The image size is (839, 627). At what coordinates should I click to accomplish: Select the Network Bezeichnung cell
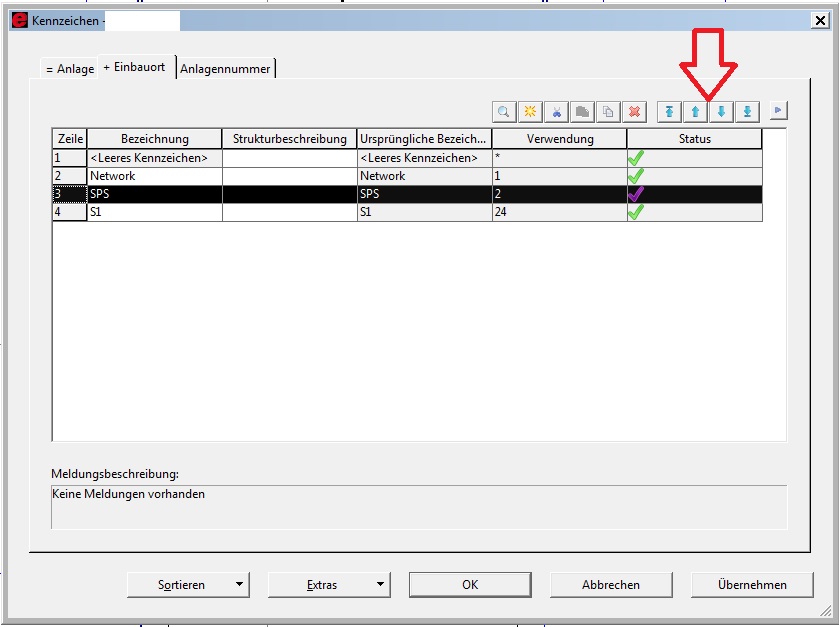(155, 176)
